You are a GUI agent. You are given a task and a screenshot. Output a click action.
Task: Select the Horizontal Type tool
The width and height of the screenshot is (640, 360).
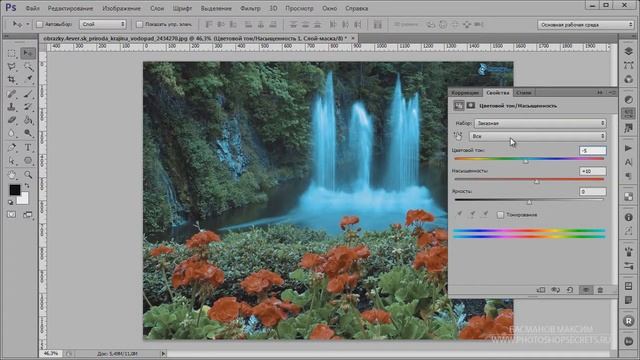(x=28, y=147)
